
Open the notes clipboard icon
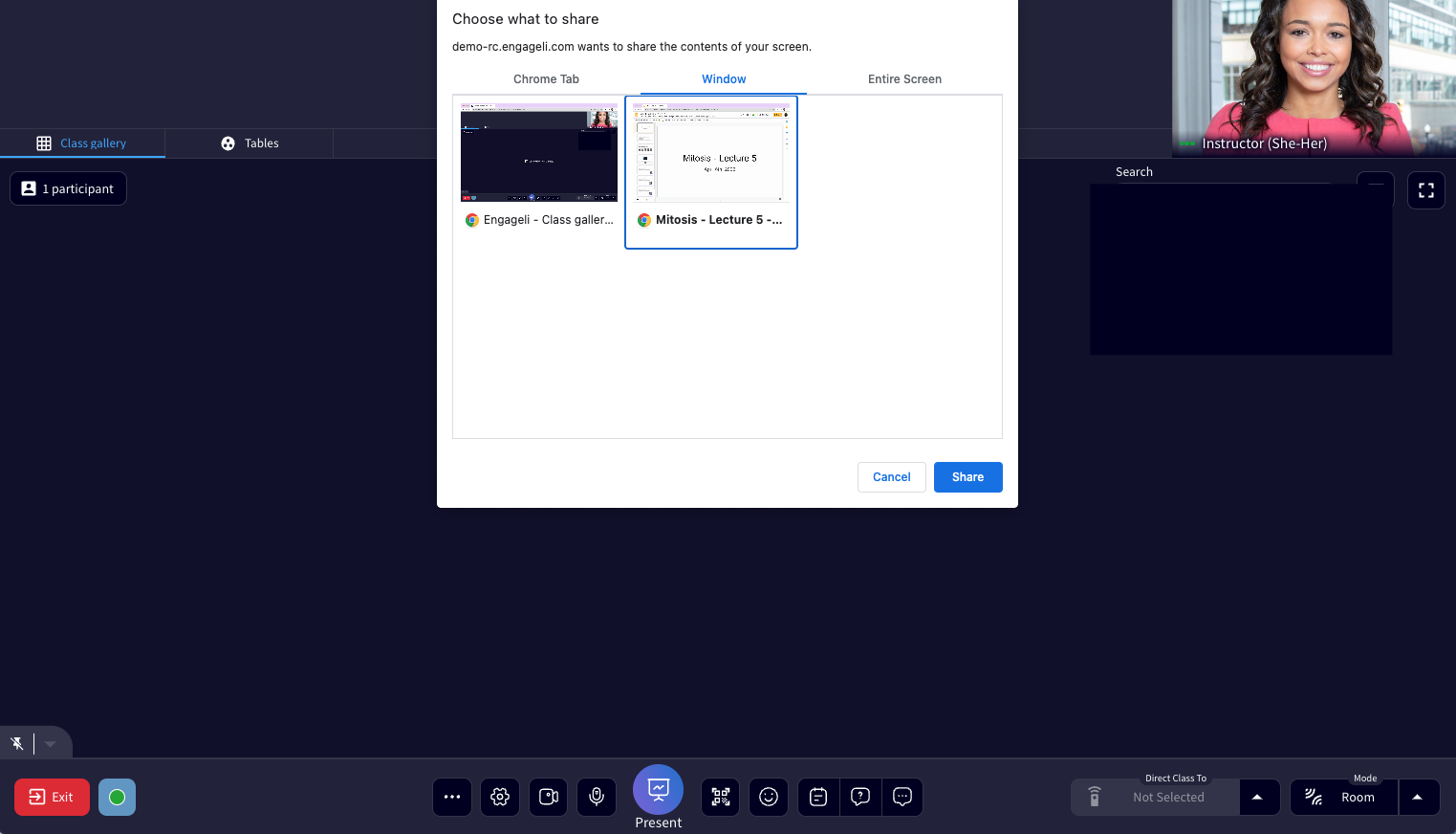pos(817,797)
